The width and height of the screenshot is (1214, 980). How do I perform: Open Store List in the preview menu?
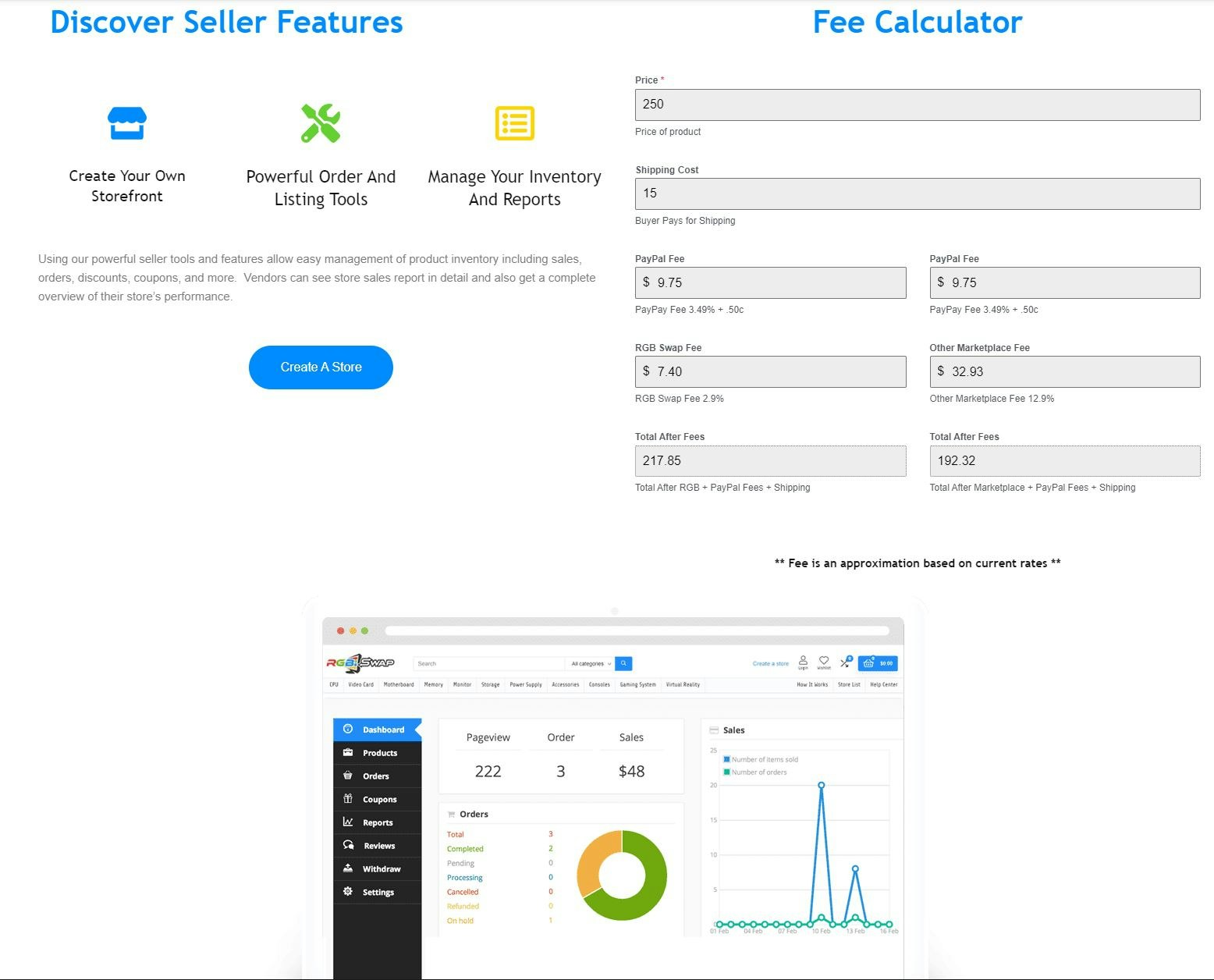pos(849,684)
